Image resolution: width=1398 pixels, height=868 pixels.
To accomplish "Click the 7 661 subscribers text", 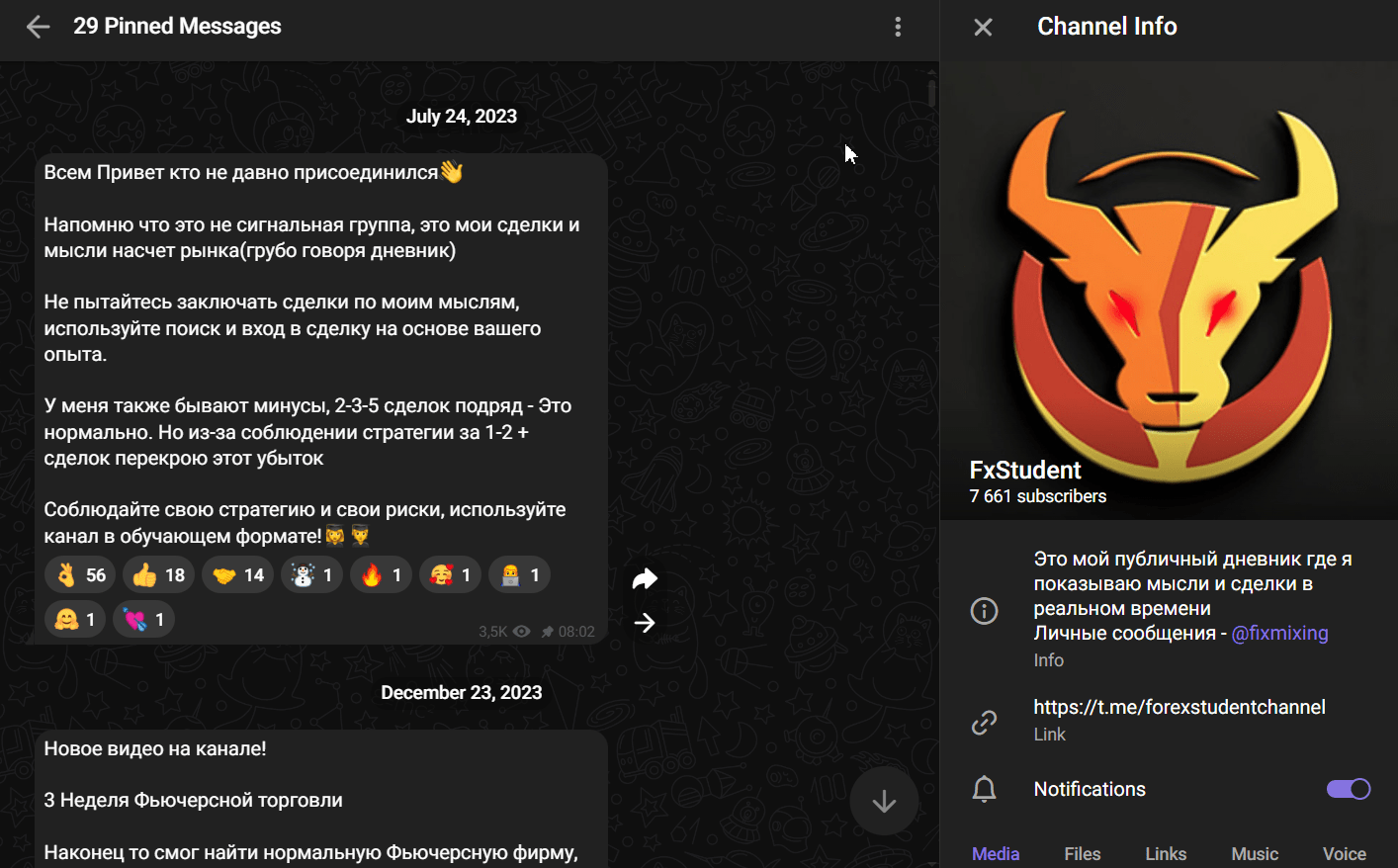I will click(1038, 496).
